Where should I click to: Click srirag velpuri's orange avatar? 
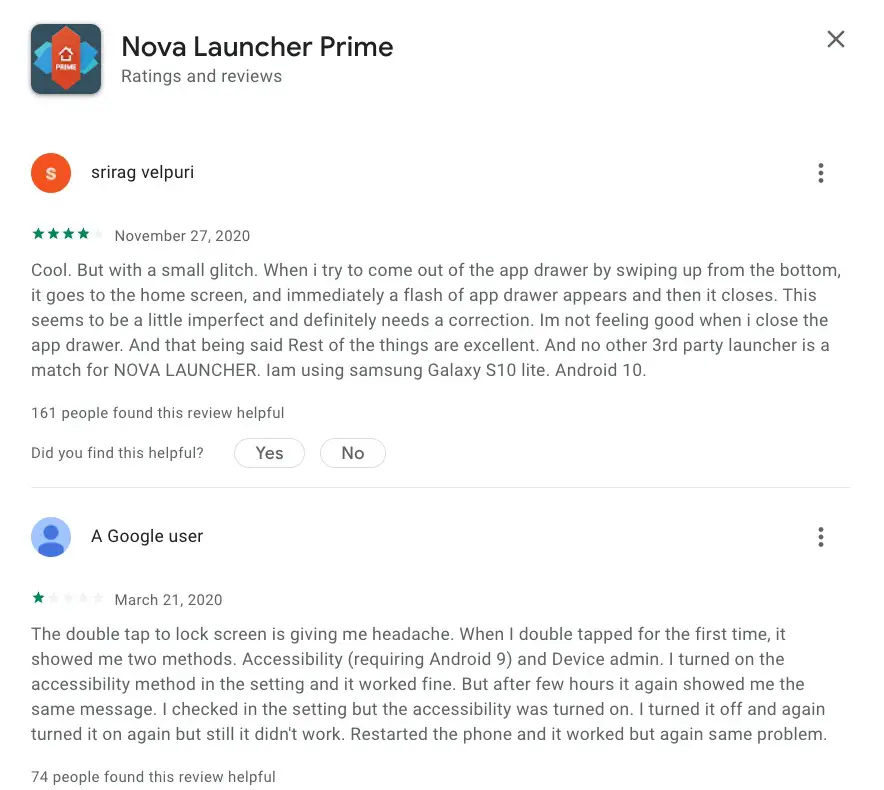51,173
